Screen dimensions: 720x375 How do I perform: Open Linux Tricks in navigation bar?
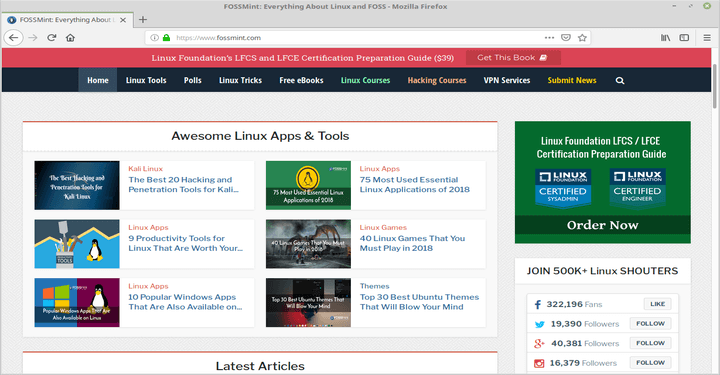pos(240,80)
